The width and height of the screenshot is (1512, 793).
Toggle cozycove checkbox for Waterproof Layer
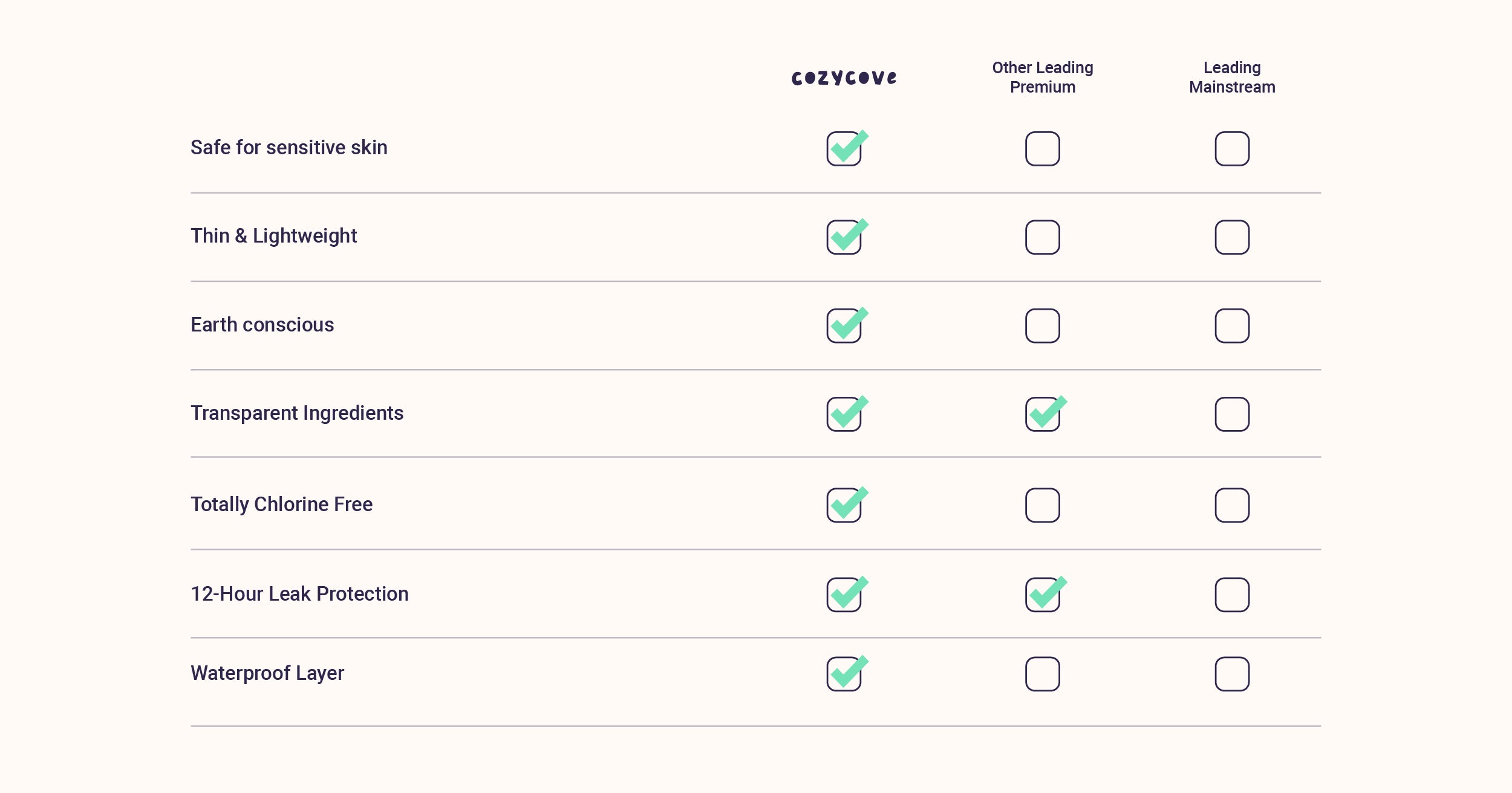point(844,674)
